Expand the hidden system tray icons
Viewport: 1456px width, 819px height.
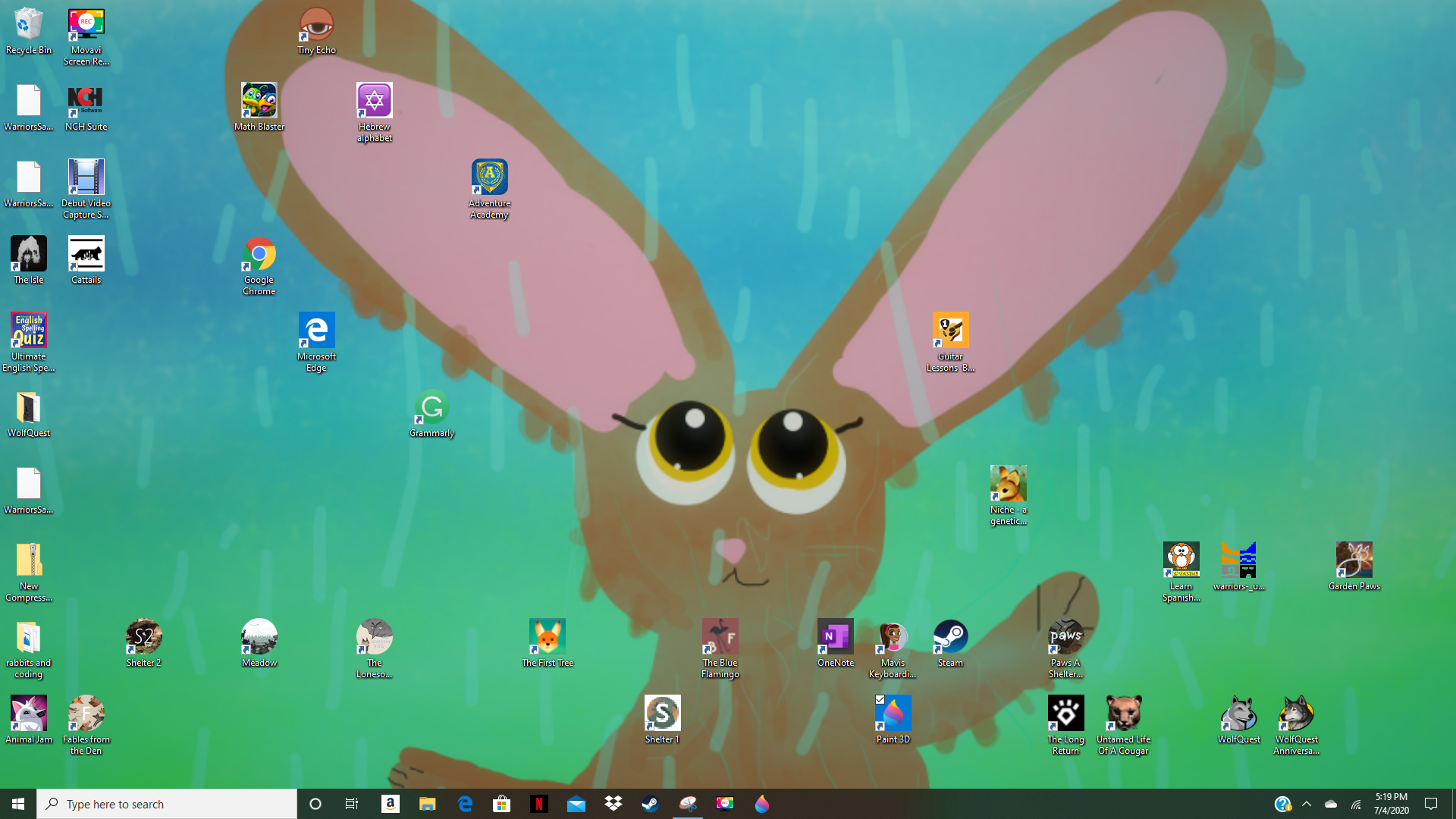pos(1307,804)
